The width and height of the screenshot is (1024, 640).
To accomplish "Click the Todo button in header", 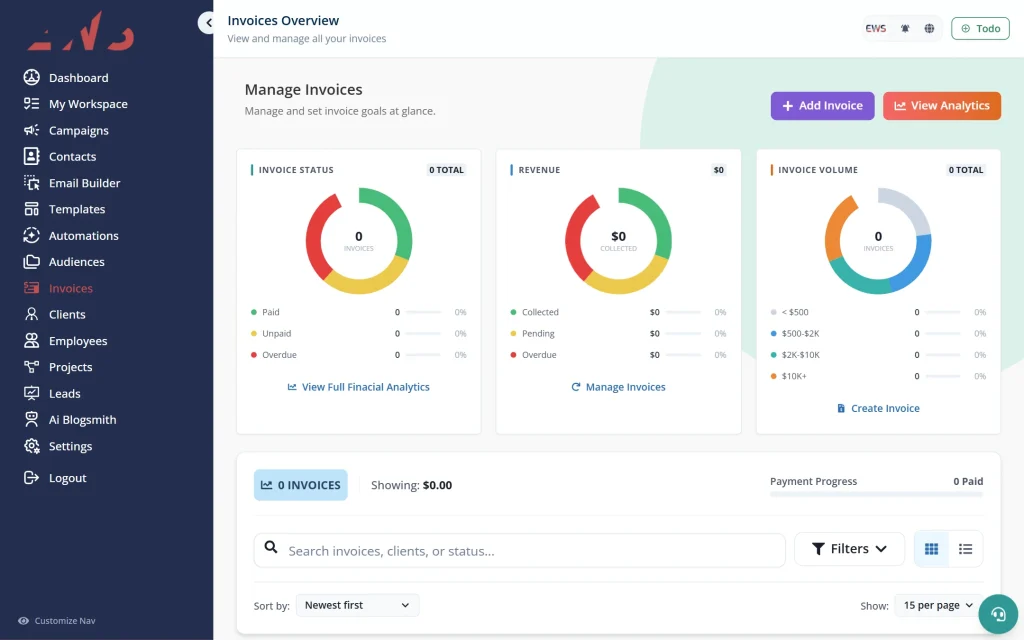I will point(980,29).
